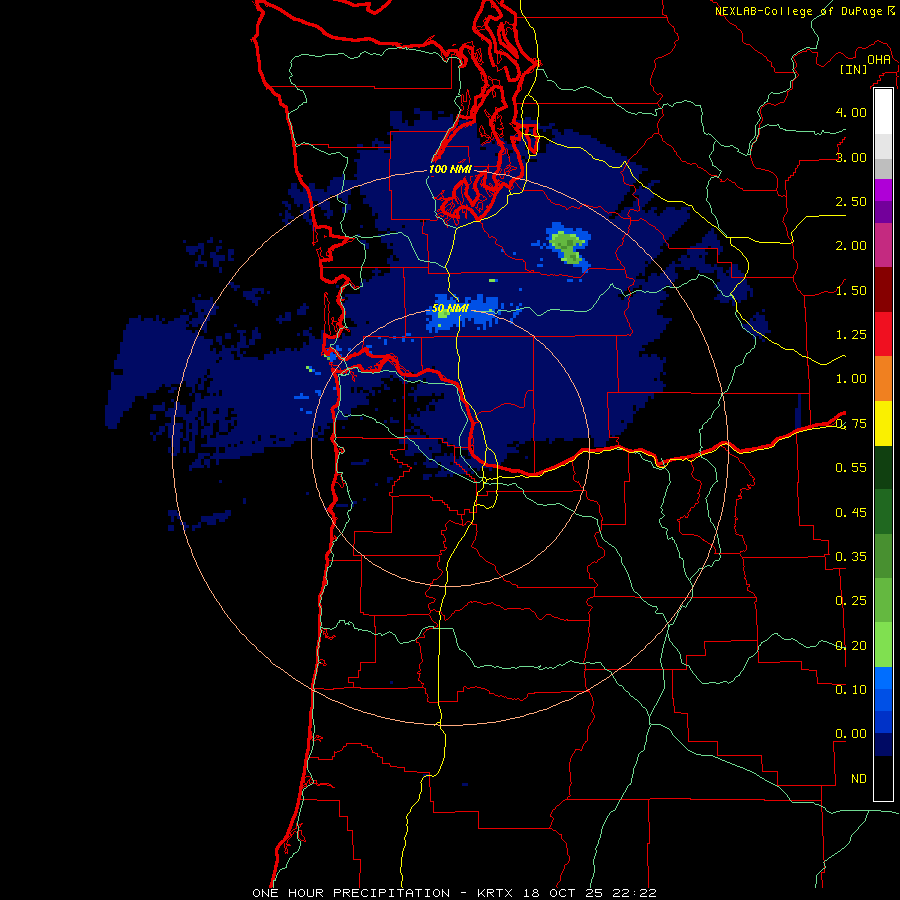Click the 0.00 legend value
Image resolution: width=900 pixels, height=900 pixels.
click(851, 734)
